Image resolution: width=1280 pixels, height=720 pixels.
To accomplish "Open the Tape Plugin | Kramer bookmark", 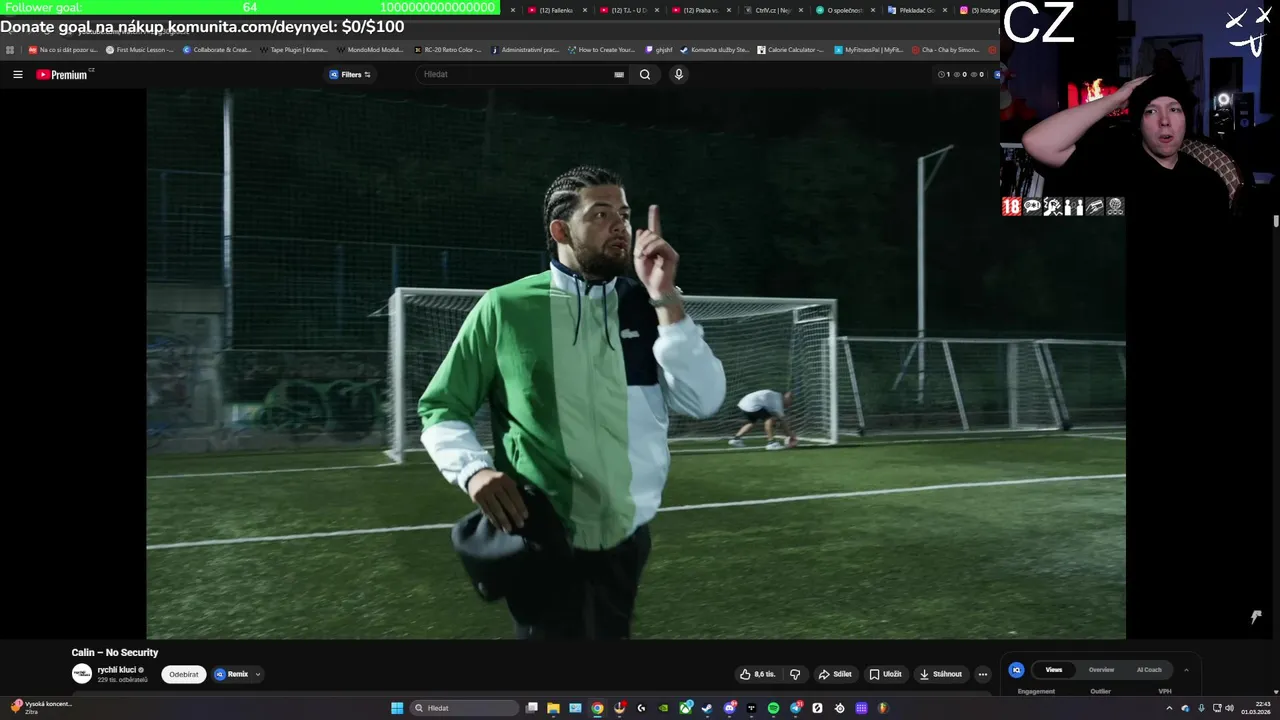I will [293, 49].
